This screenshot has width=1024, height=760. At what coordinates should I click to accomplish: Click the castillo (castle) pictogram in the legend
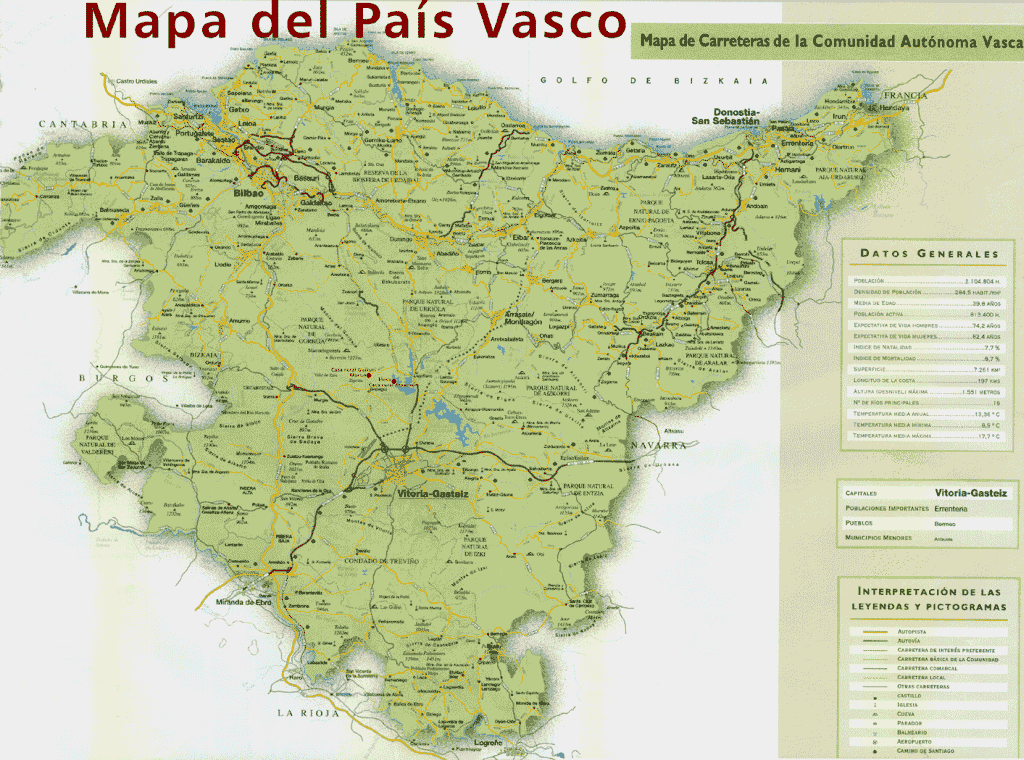874,697
